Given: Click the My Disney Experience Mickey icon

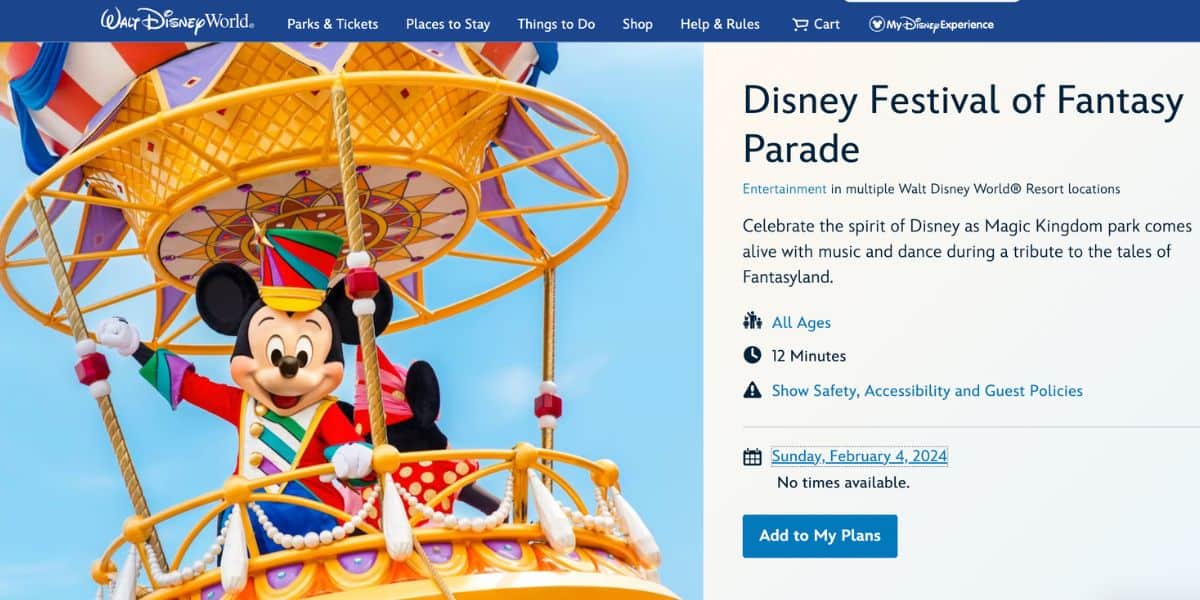Looking at the screenshot, I should pos(877,24).
